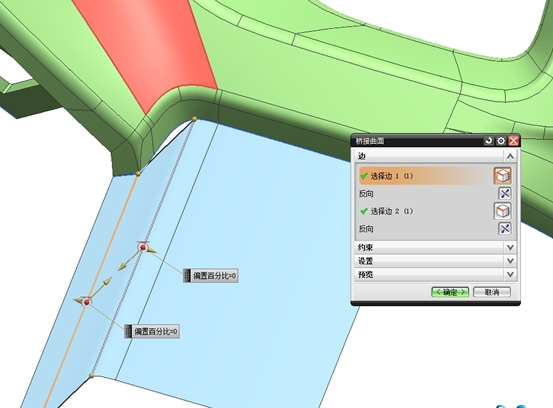Screen dimensions: 553x408
Task: Expand the 约束 section
Action: [436, 248]
